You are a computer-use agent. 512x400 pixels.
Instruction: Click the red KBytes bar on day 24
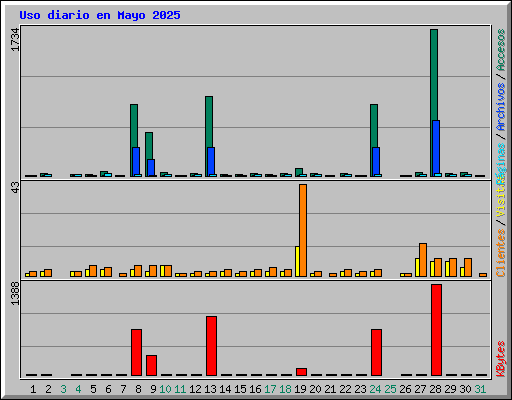tap(376, 352)
